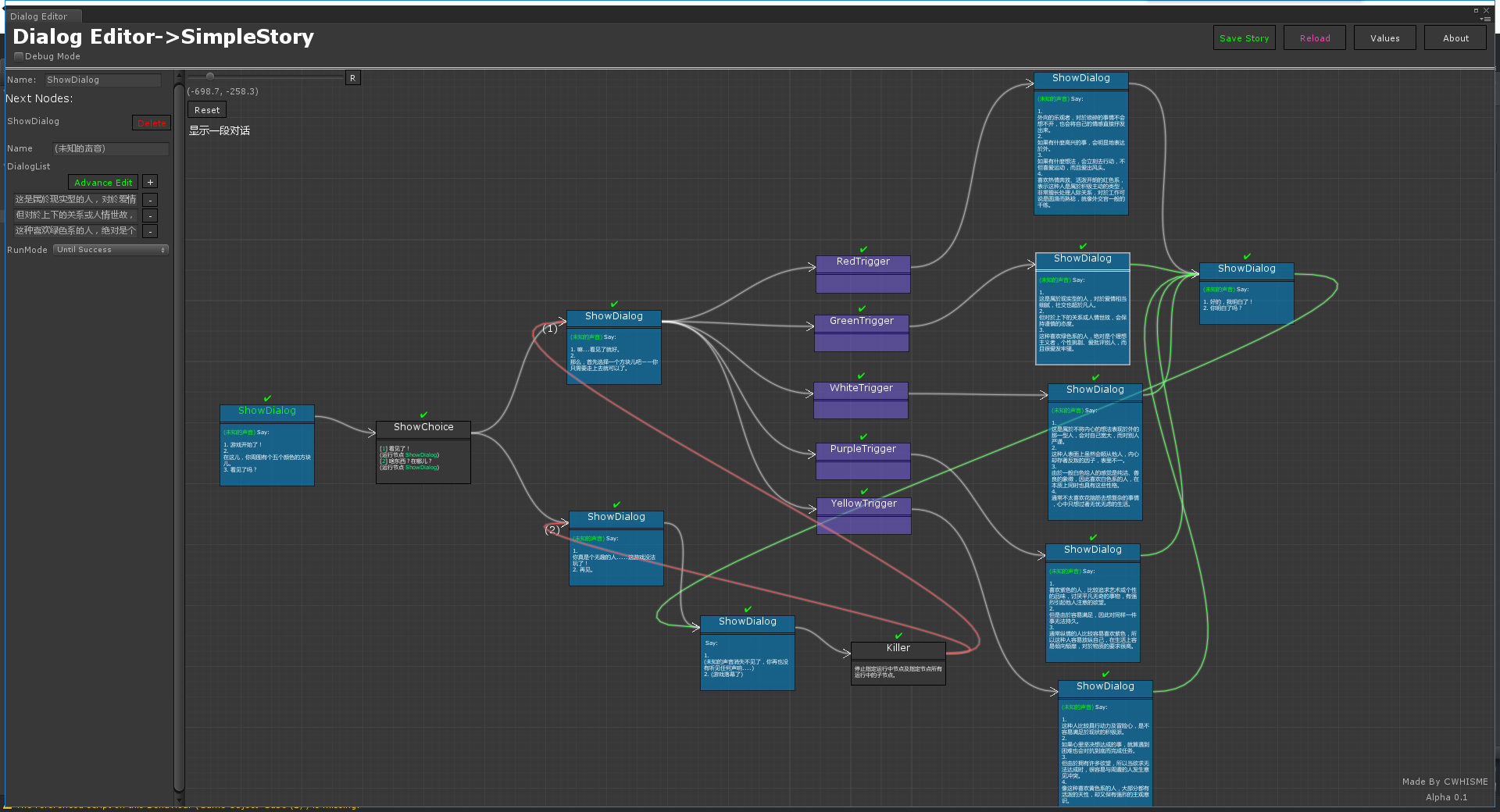1500x812 pixels.
Task: Remove the second dialog line with minus button
Action: (x=151, y=215)
